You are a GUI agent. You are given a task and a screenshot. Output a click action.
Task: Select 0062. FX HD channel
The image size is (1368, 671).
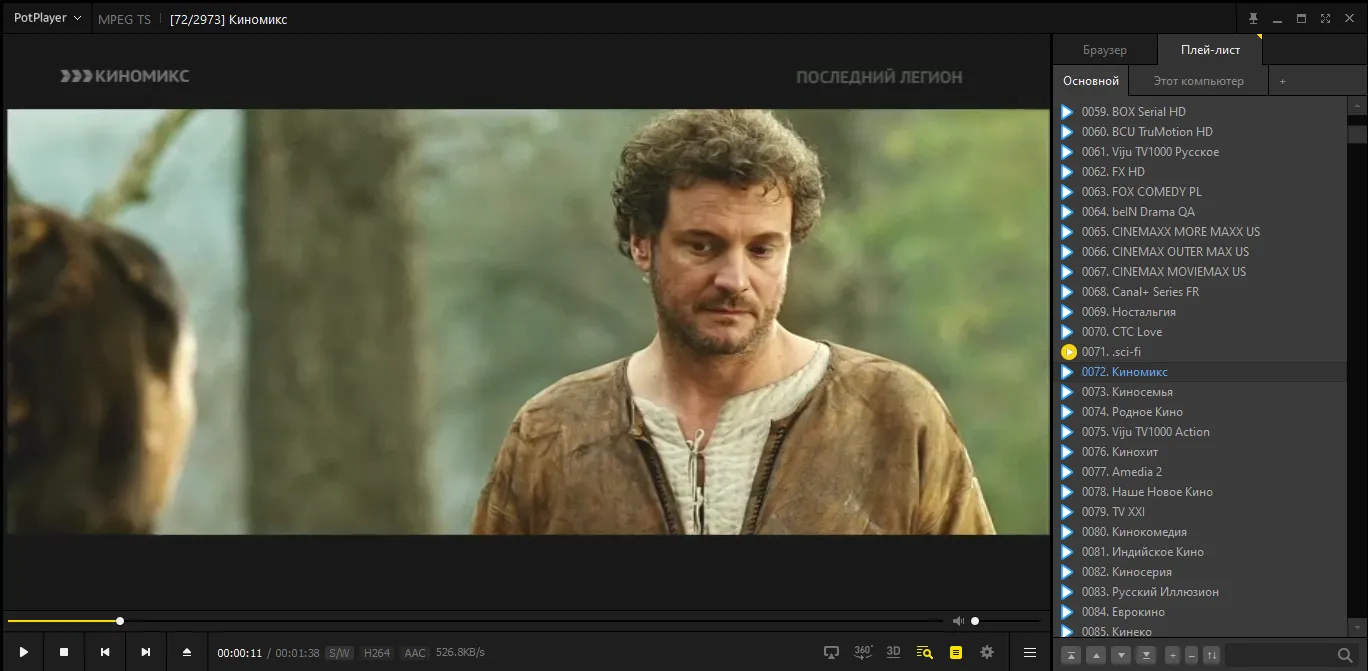(1200, 172)
